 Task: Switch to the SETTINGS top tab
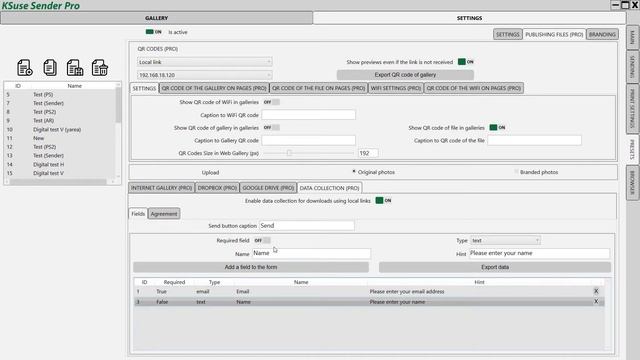[469, 18]
